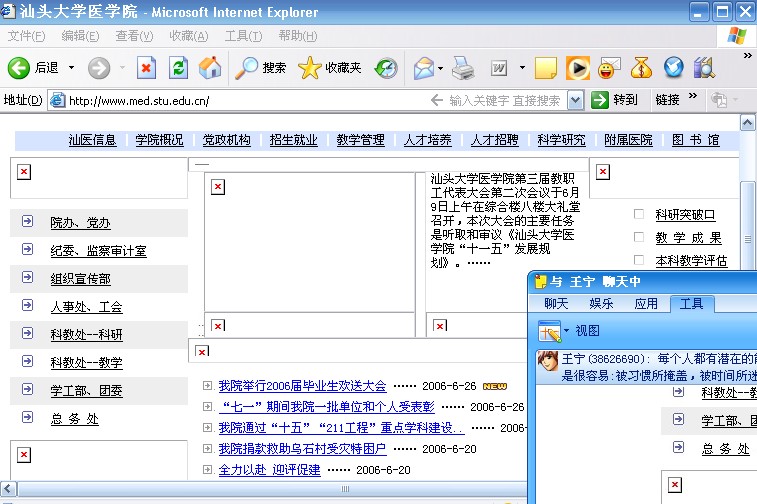Open 人才招聘 navigation link

494,140
